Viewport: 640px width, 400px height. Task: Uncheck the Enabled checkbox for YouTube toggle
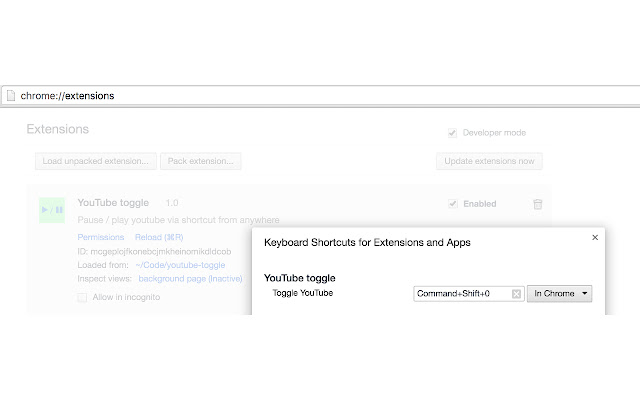453,204
